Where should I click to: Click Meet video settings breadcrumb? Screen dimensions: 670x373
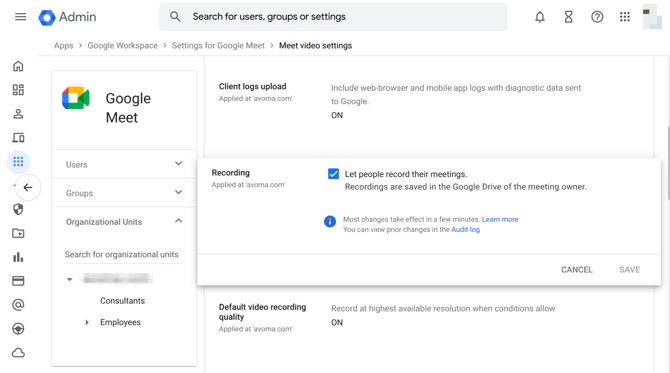click(x=315, y=46)
